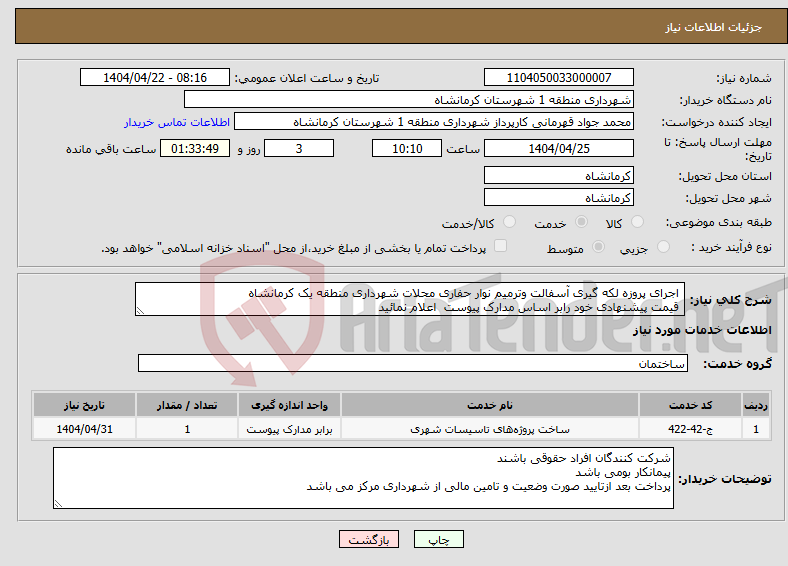Viewport: 788px width, 566px height.
Task: Select the خدمت radio button
Action: coord(581,222)
